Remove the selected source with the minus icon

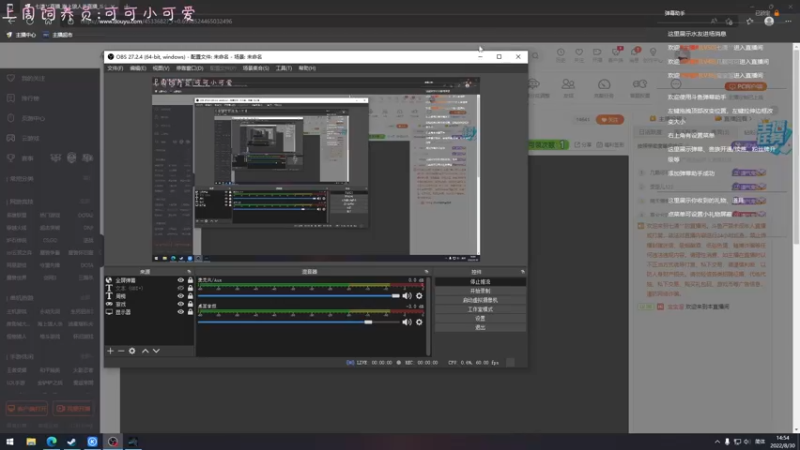coord(121,351)
